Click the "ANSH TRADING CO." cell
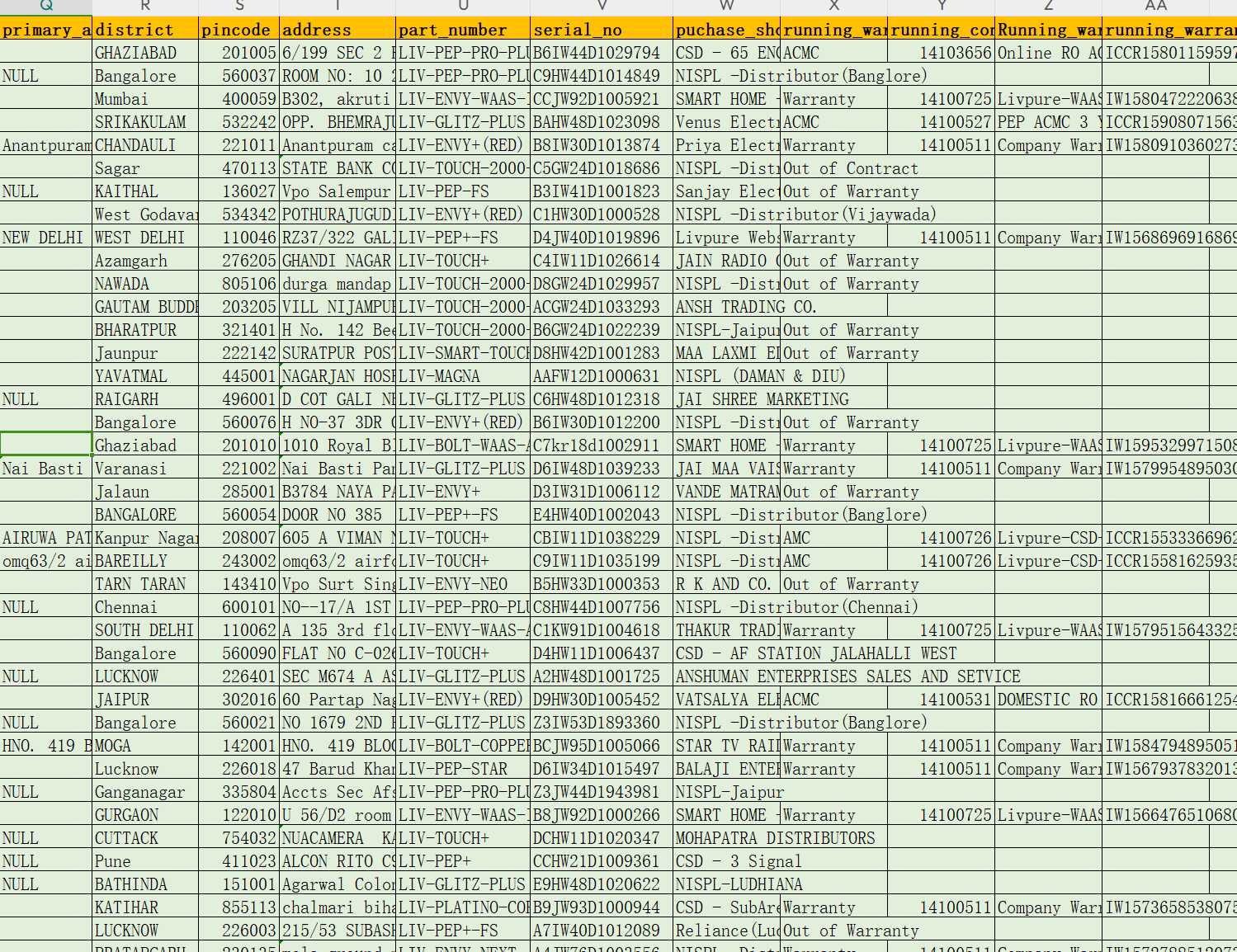This screenshot has width=1237, height=952. pos(746,307)
